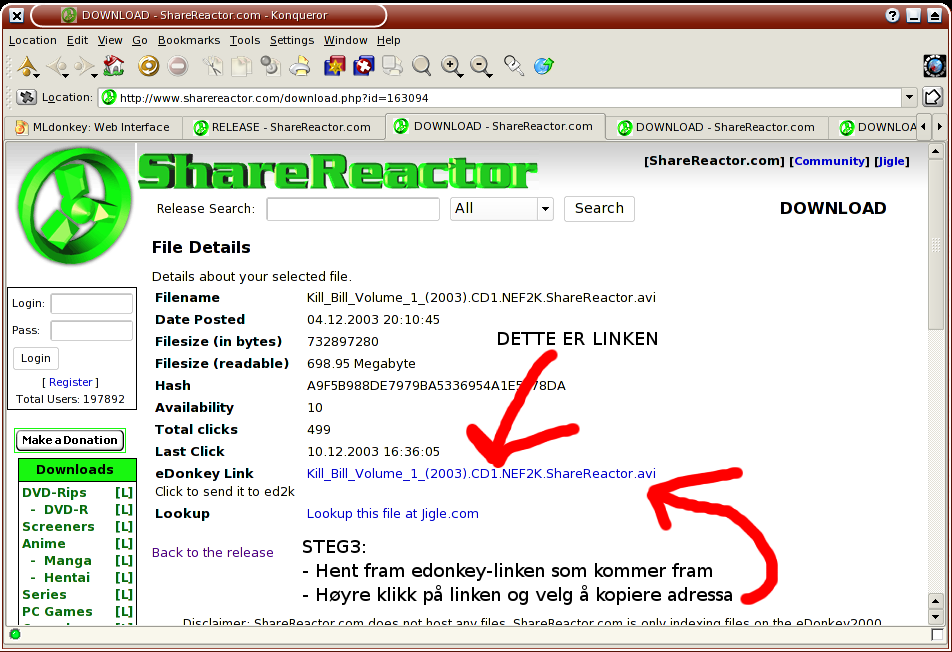Expand the location URL history dropdown
Screen dimensions: 952x652
[908, 98]
